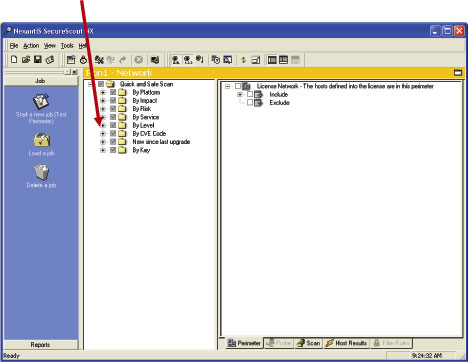
Task: Collapse the Quick and Safe Scan tree
Action: tap(90, 84)
